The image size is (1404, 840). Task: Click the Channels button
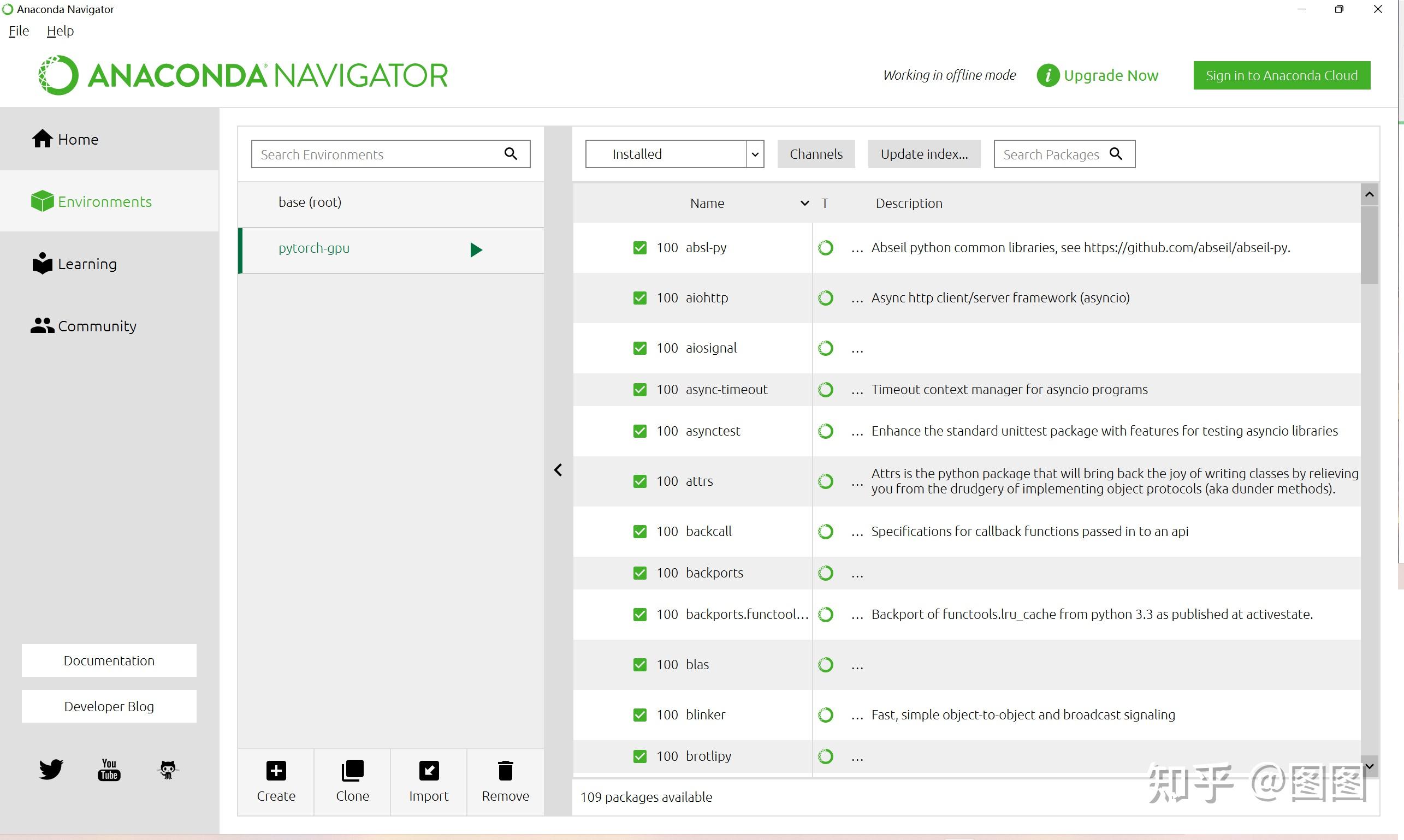pyautogui.click(x=815, y=154)
